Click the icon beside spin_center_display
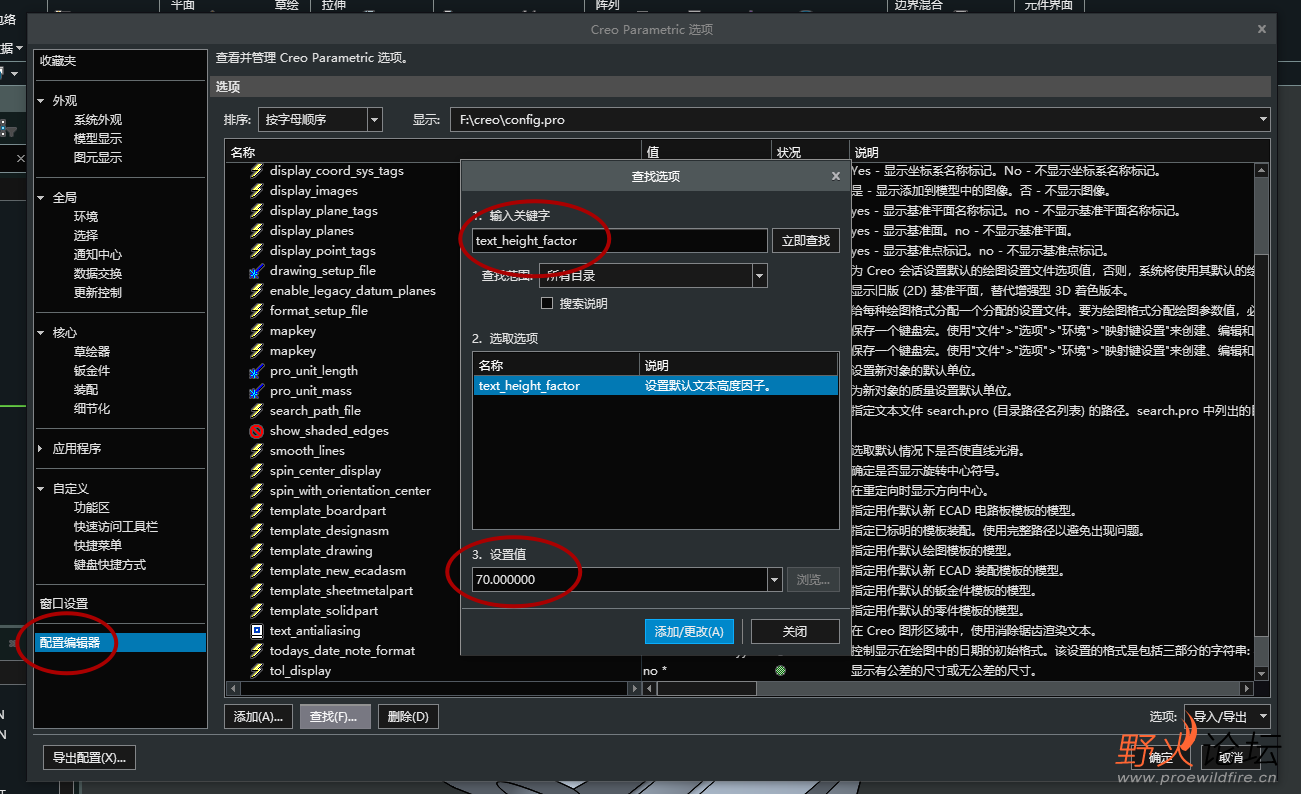This screenshot has width=1301, height=794. 257,471
